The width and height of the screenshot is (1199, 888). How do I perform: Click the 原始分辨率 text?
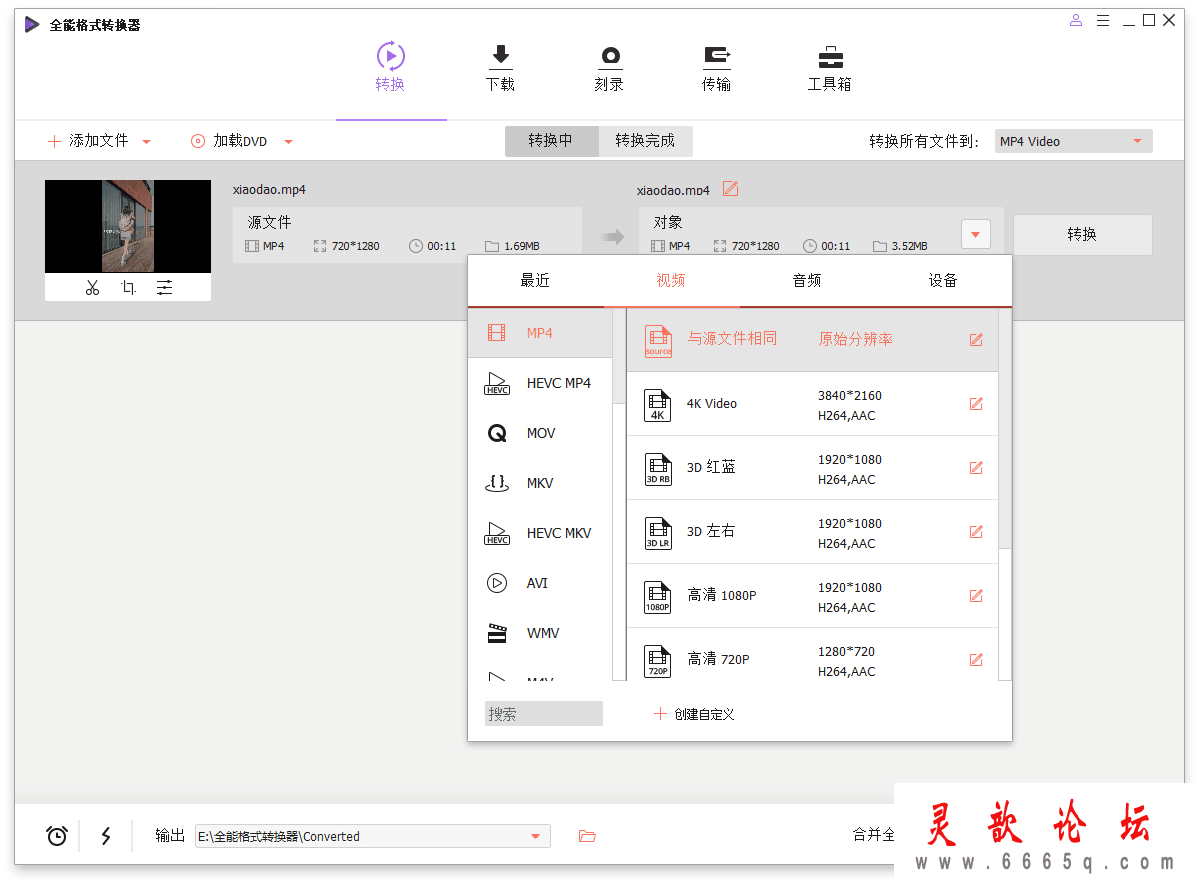tap(856, 340)
